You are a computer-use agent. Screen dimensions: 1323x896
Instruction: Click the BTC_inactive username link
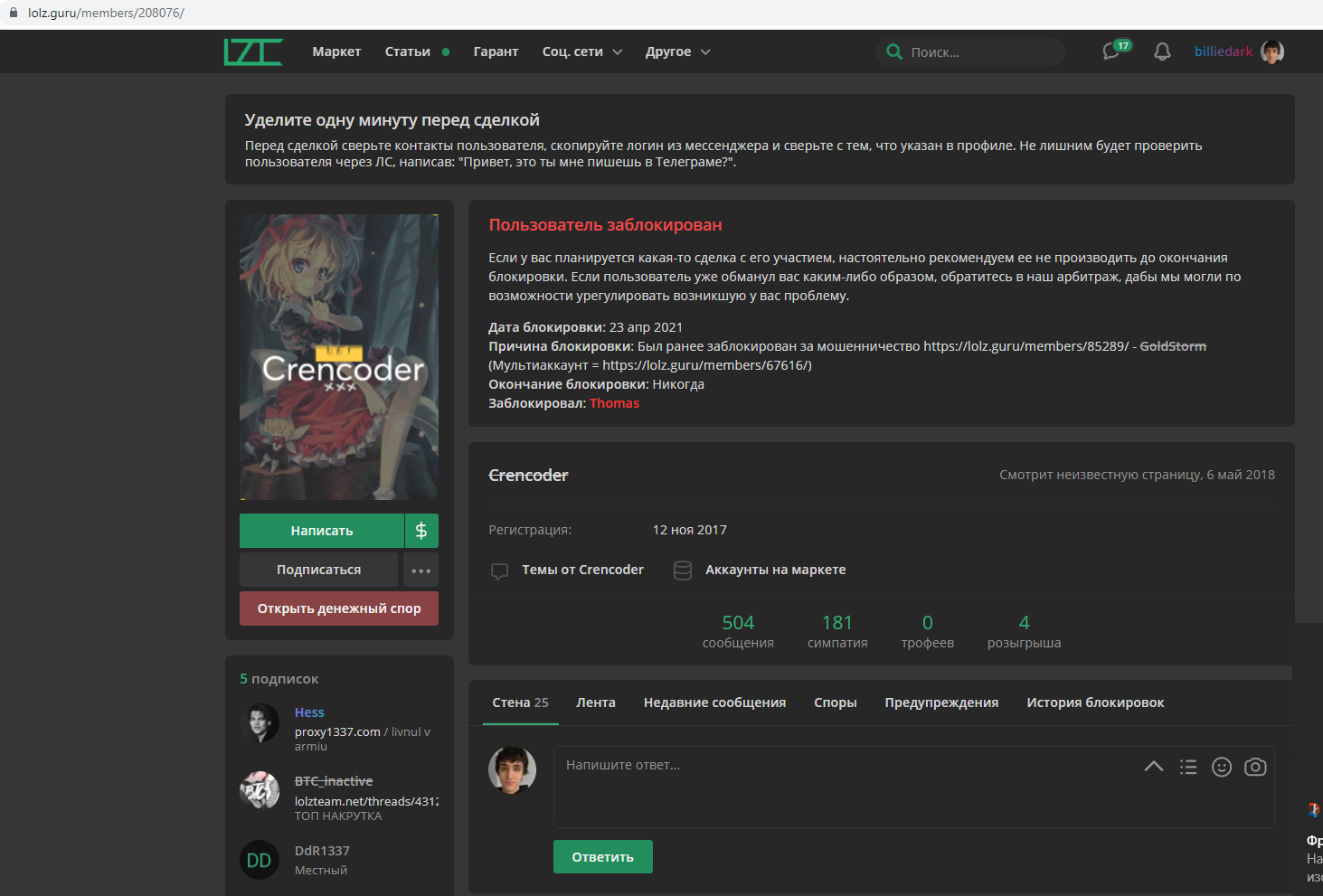point(334,781)
